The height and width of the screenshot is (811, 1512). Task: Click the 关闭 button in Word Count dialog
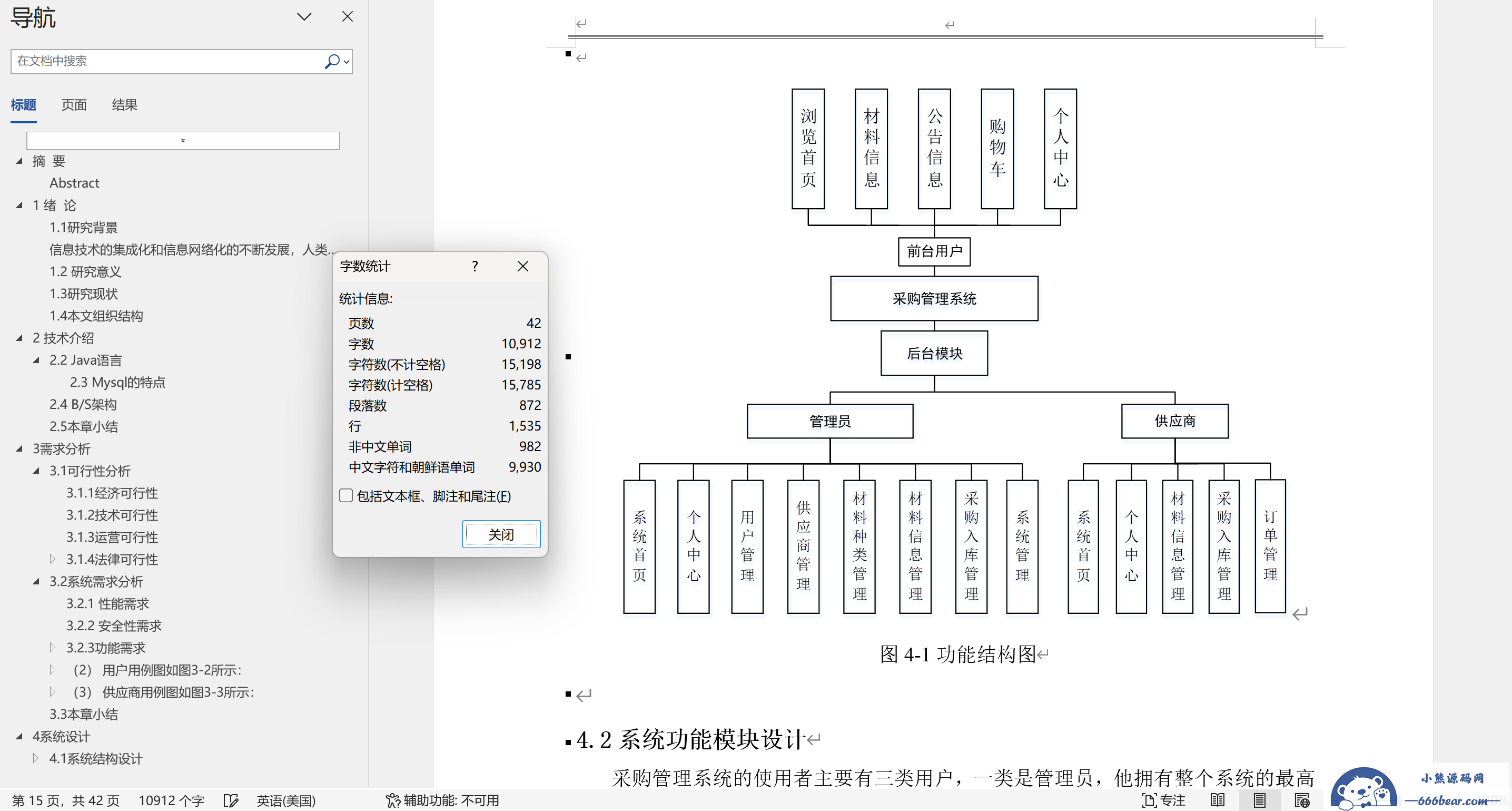(501, 534)
